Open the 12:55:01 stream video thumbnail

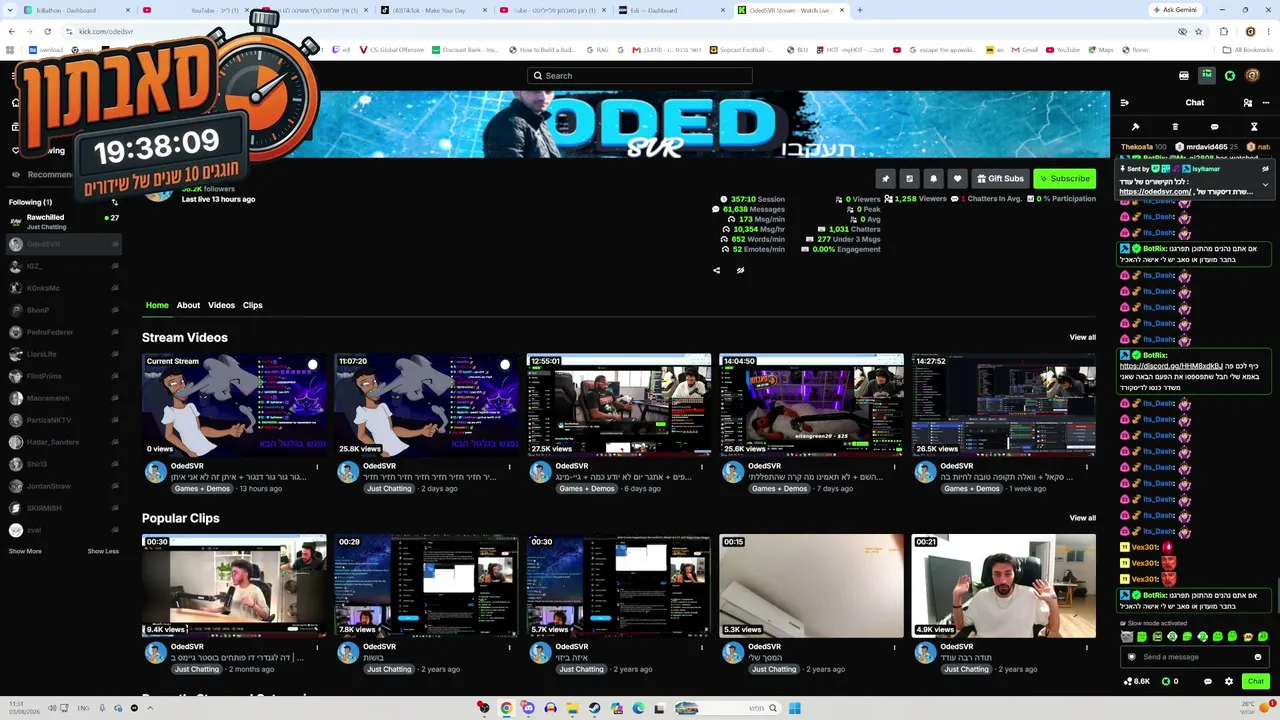[619, 405]
